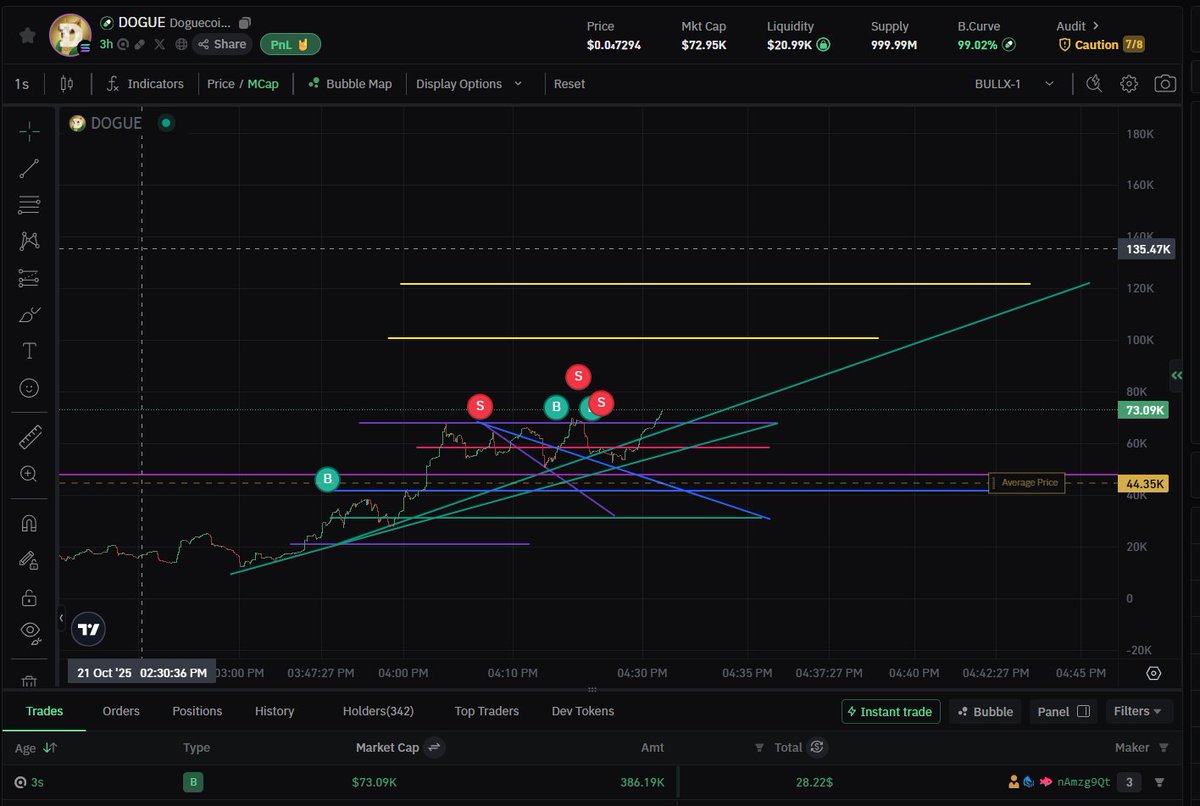Open the BULLX-1 layout dropdown
This screenshot has width=1200, height=806.
pyautogui.click(x=1014, y=84)
